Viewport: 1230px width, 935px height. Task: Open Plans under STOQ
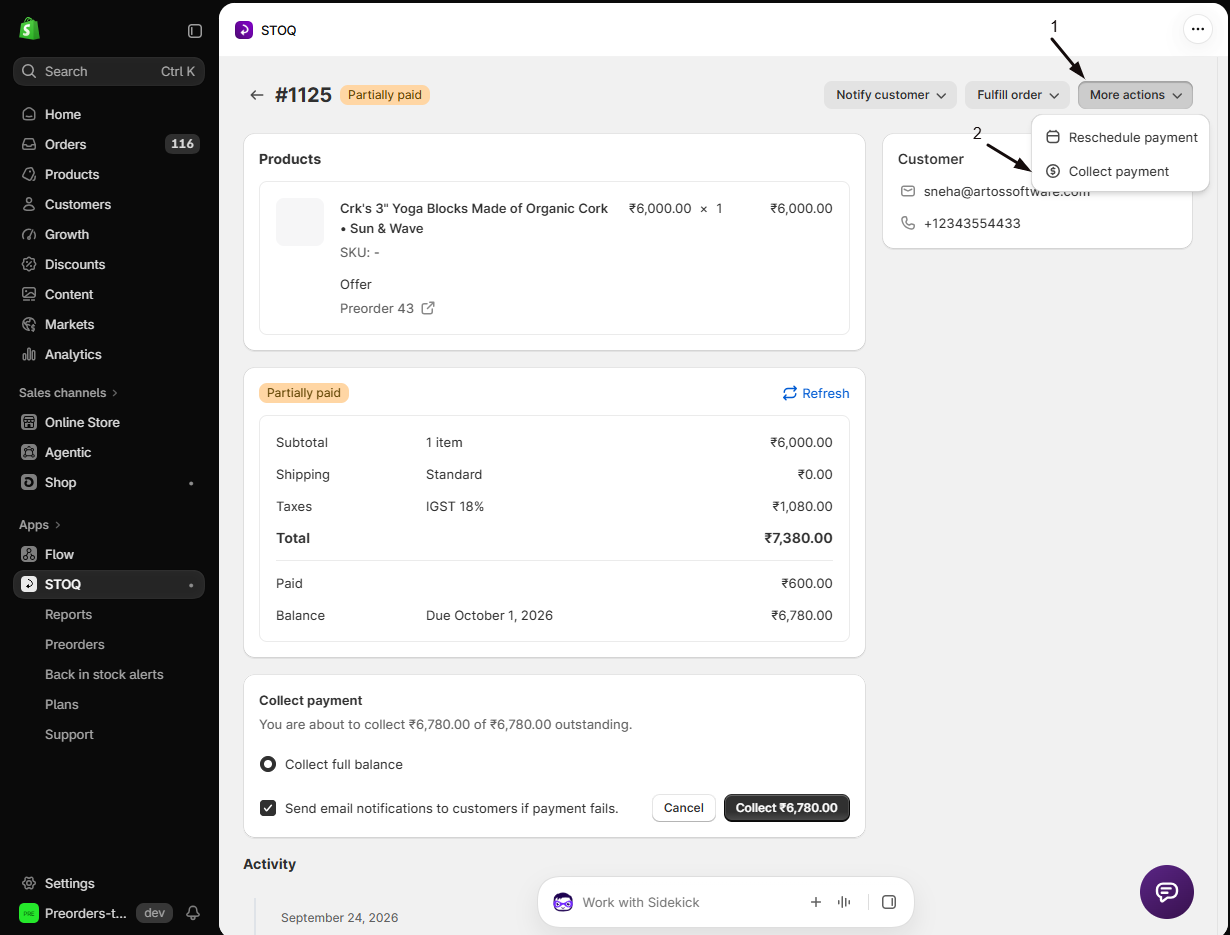point(62,704)
